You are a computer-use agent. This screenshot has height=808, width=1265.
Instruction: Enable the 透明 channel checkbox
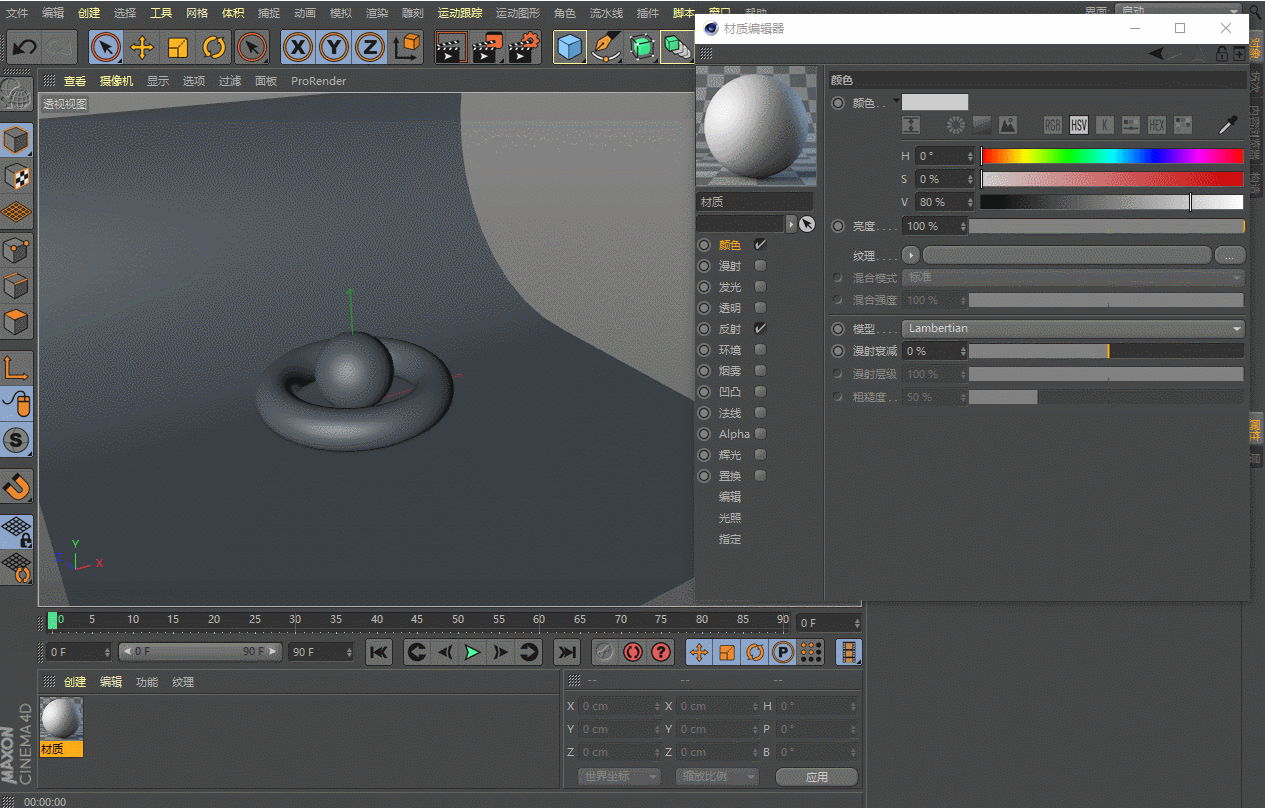point(760,308)
